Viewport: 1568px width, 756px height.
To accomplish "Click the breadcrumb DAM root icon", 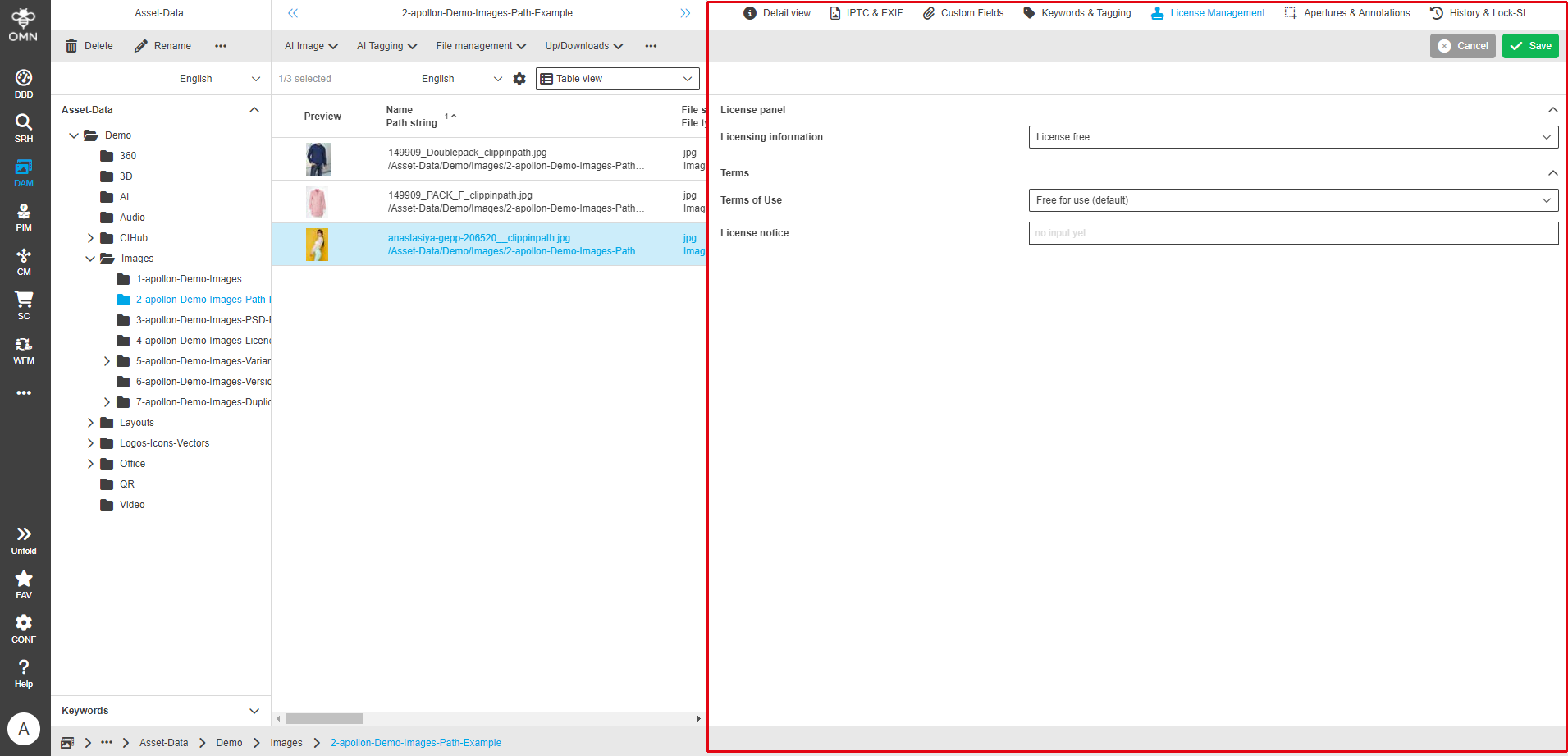I will (67, 743).
